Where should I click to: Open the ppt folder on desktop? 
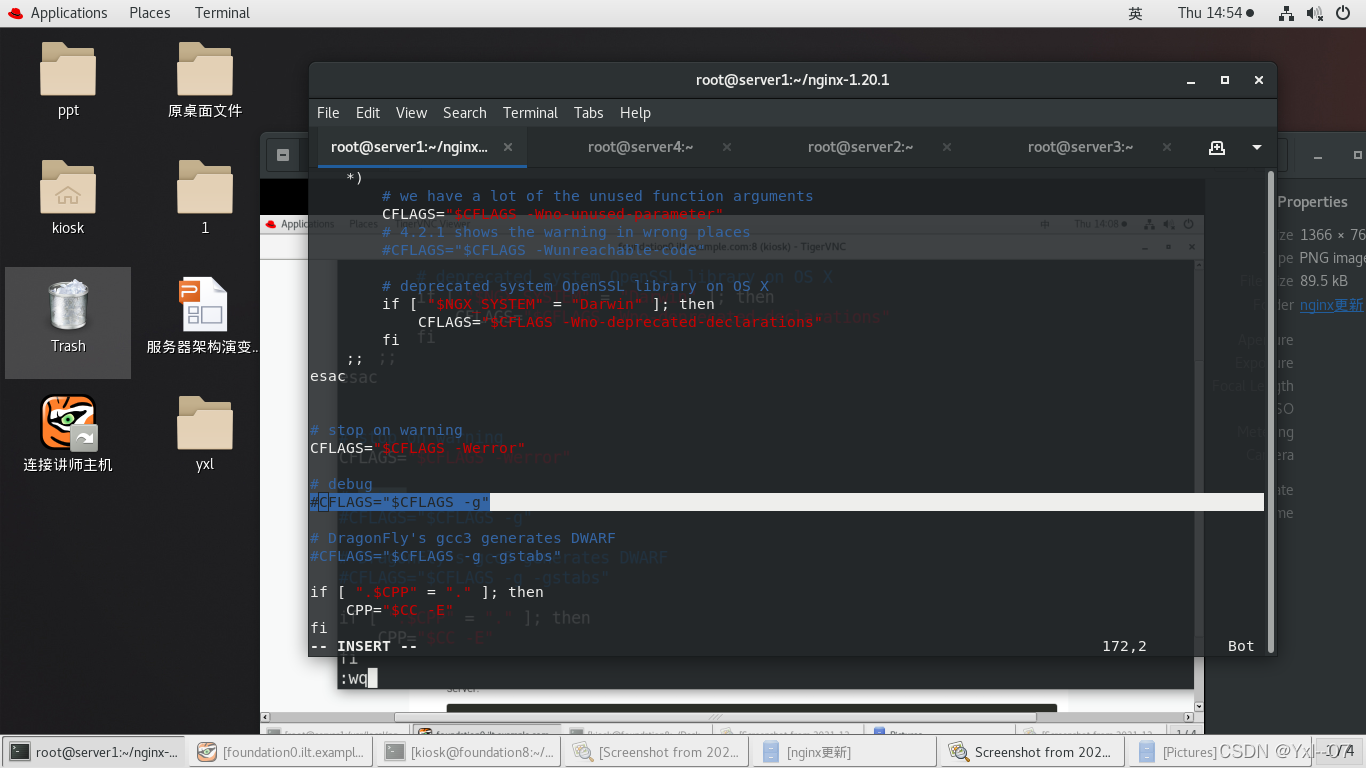(68, 80)
